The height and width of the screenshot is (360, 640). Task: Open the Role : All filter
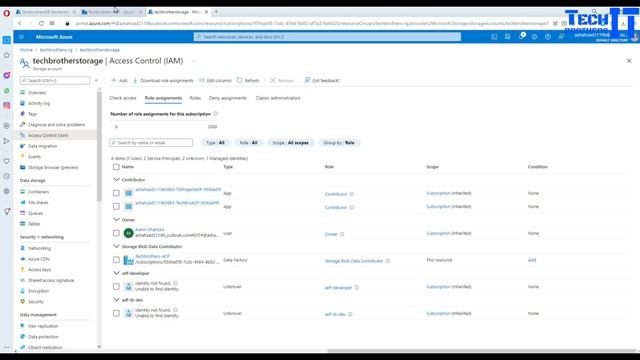point(248,143)
